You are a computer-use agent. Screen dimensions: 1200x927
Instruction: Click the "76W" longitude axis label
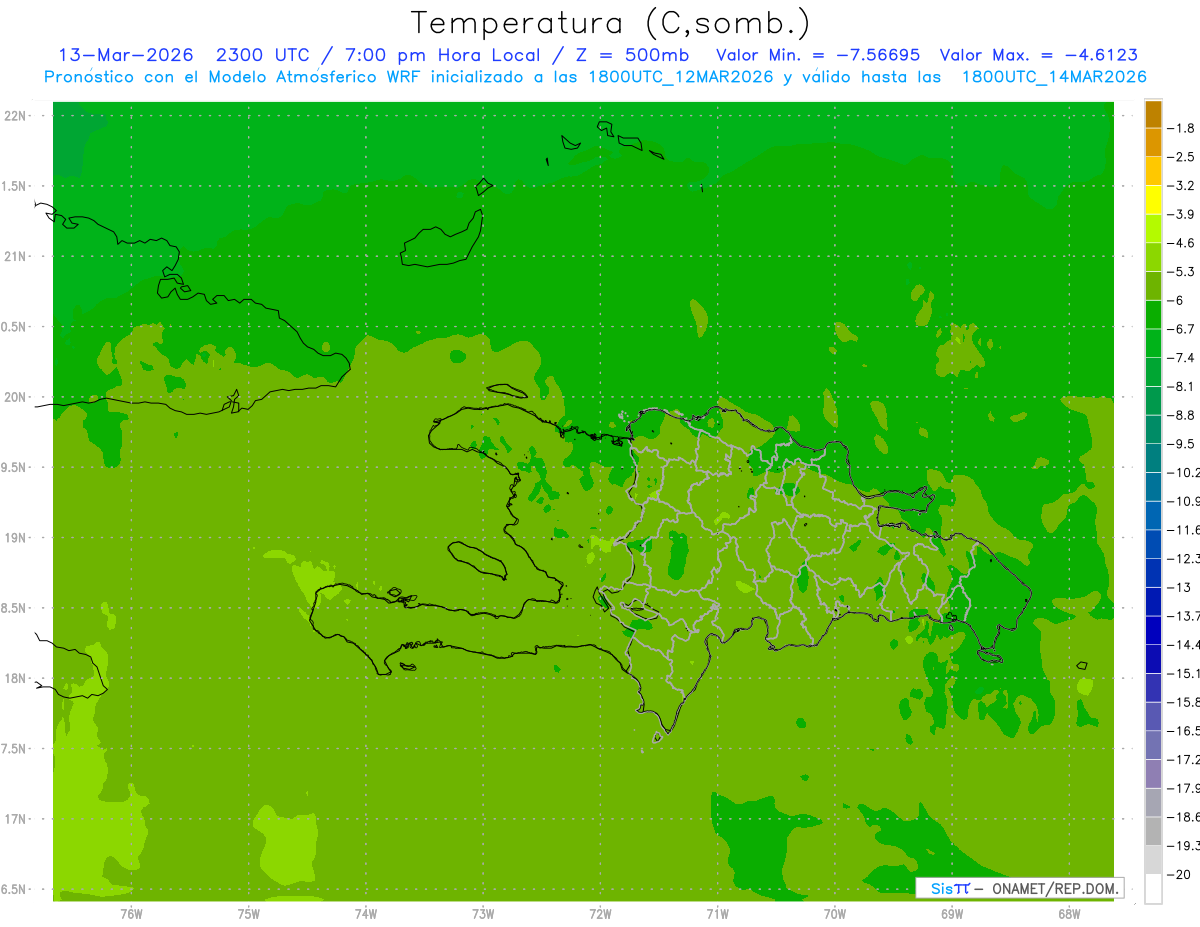[x=131, y=913]
